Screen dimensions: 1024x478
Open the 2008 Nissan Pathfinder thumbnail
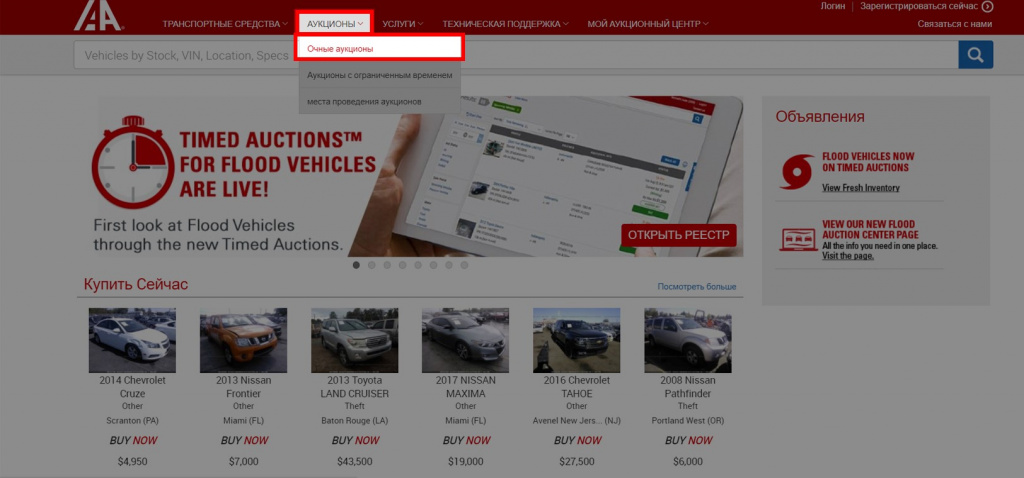pos(688,340)
